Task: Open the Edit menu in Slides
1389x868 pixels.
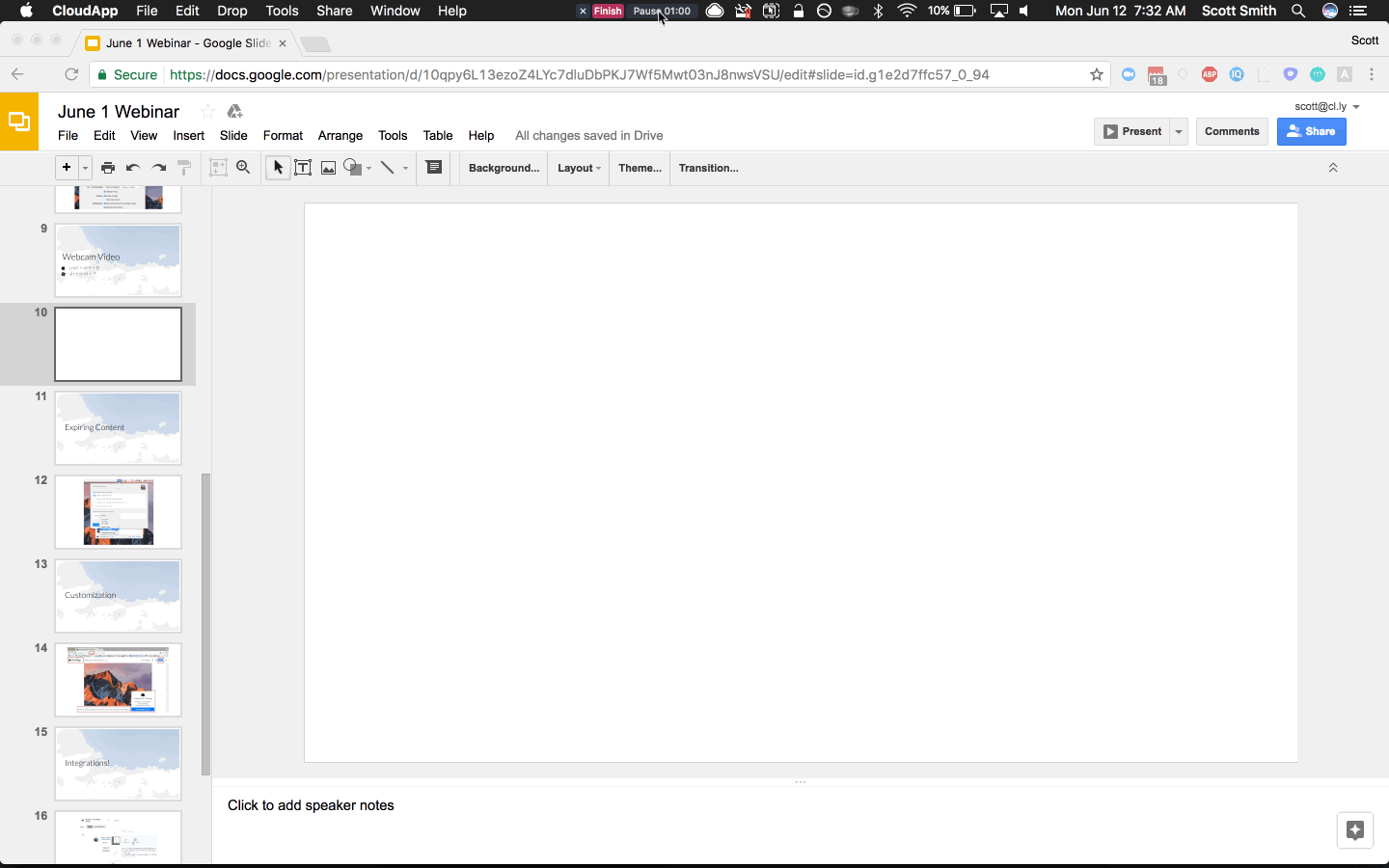Action: coord(104,136)
